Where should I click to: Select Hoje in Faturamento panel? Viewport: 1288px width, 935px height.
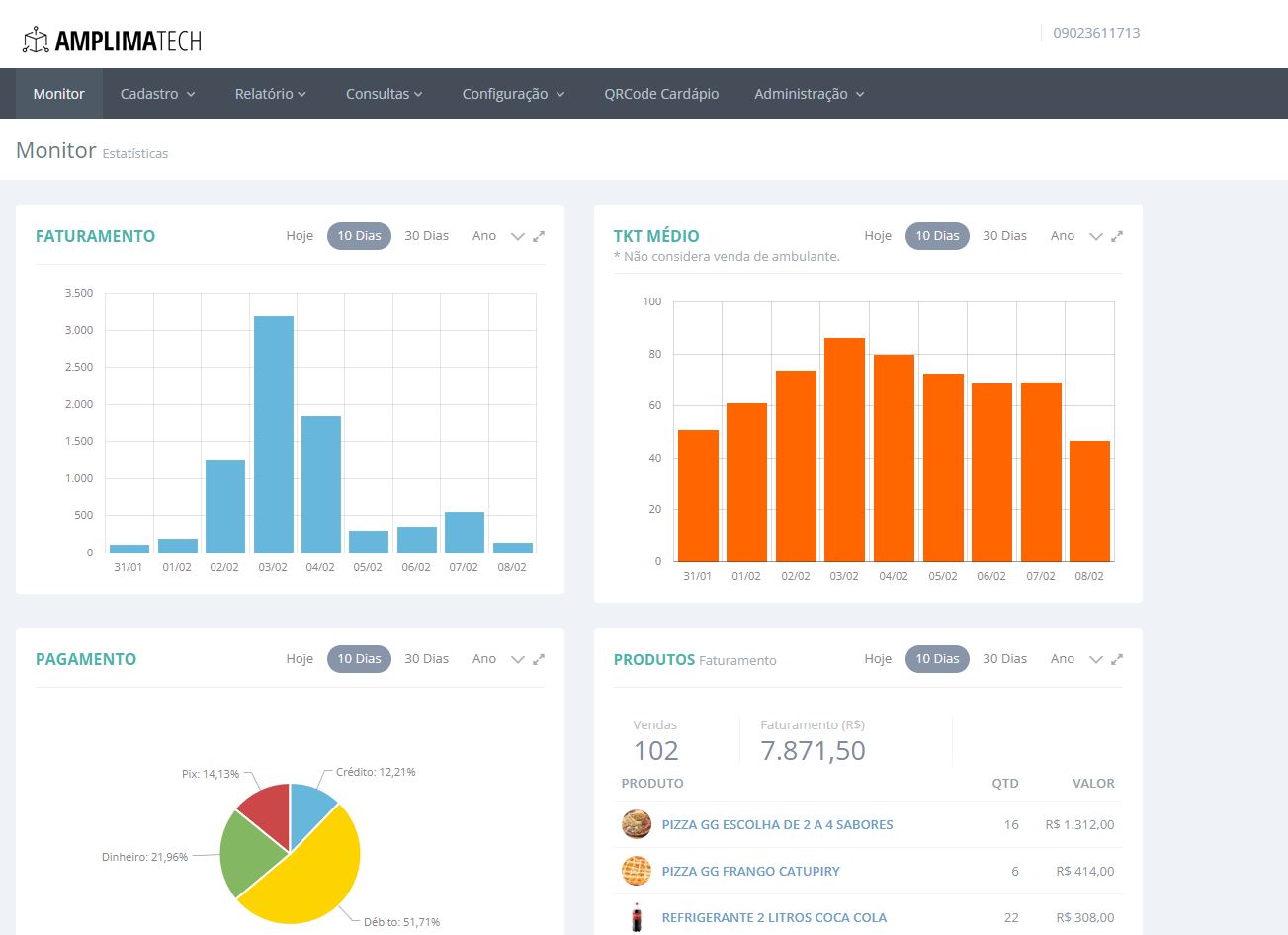pyautogui.click(x=300, y=236)
